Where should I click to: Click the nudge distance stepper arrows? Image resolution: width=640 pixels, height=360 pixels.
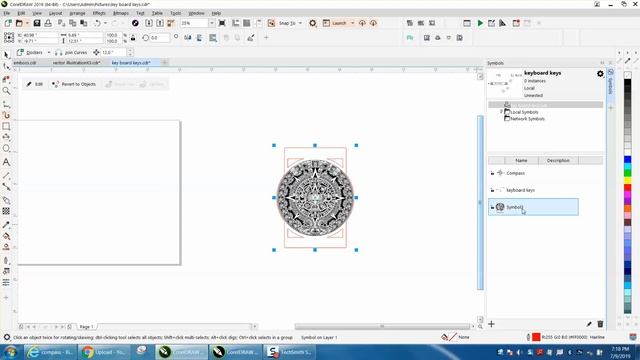[x=130, y=53]
